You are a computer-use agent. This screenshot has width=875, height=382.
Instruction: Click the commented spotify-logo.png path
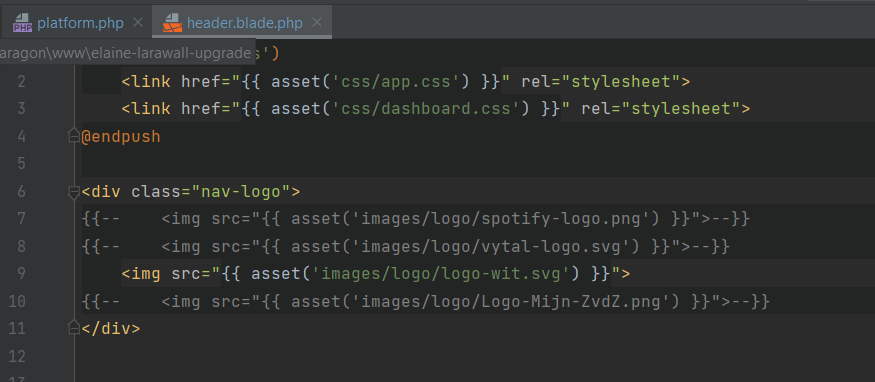coord(506,219)
